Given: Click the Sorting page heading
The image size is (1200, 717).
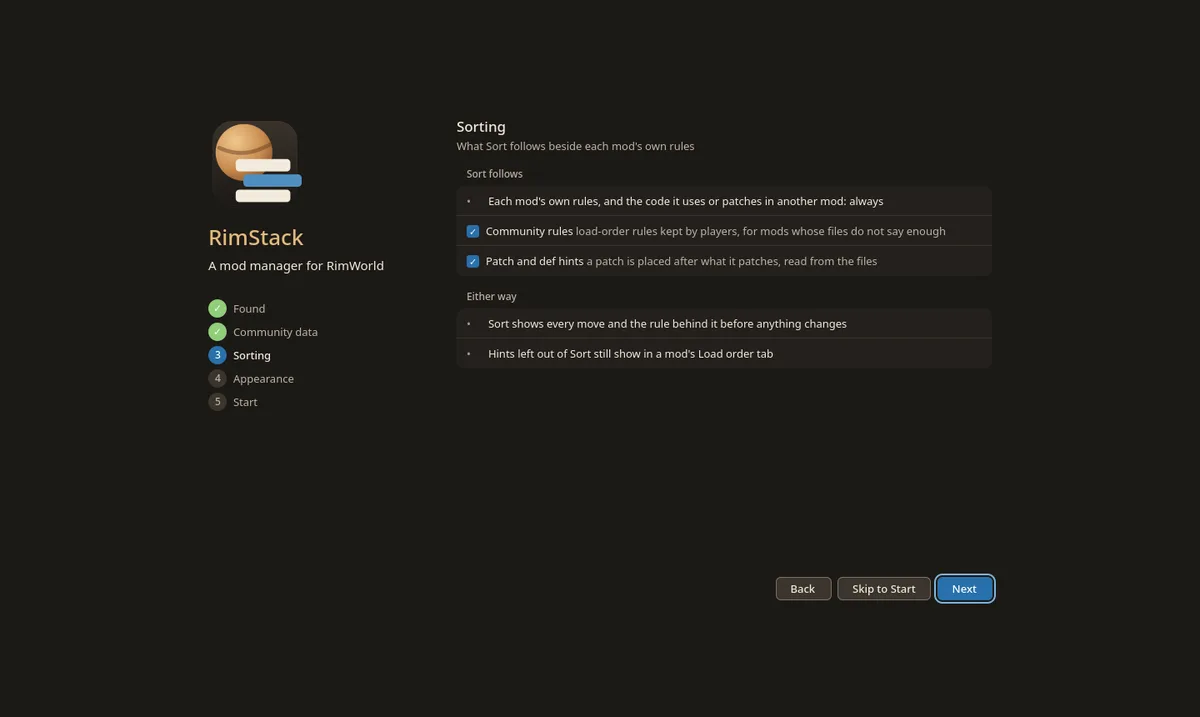Looking at the screenshot, I should point(481,127).
